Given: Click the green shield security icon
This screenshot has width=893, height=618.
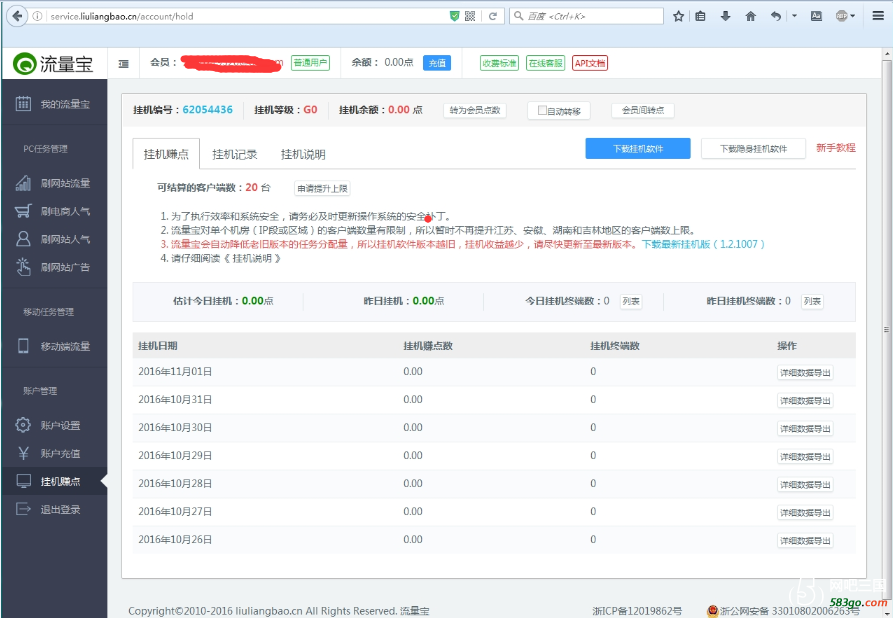Looking at the screenshot, I should coord(454,17).
